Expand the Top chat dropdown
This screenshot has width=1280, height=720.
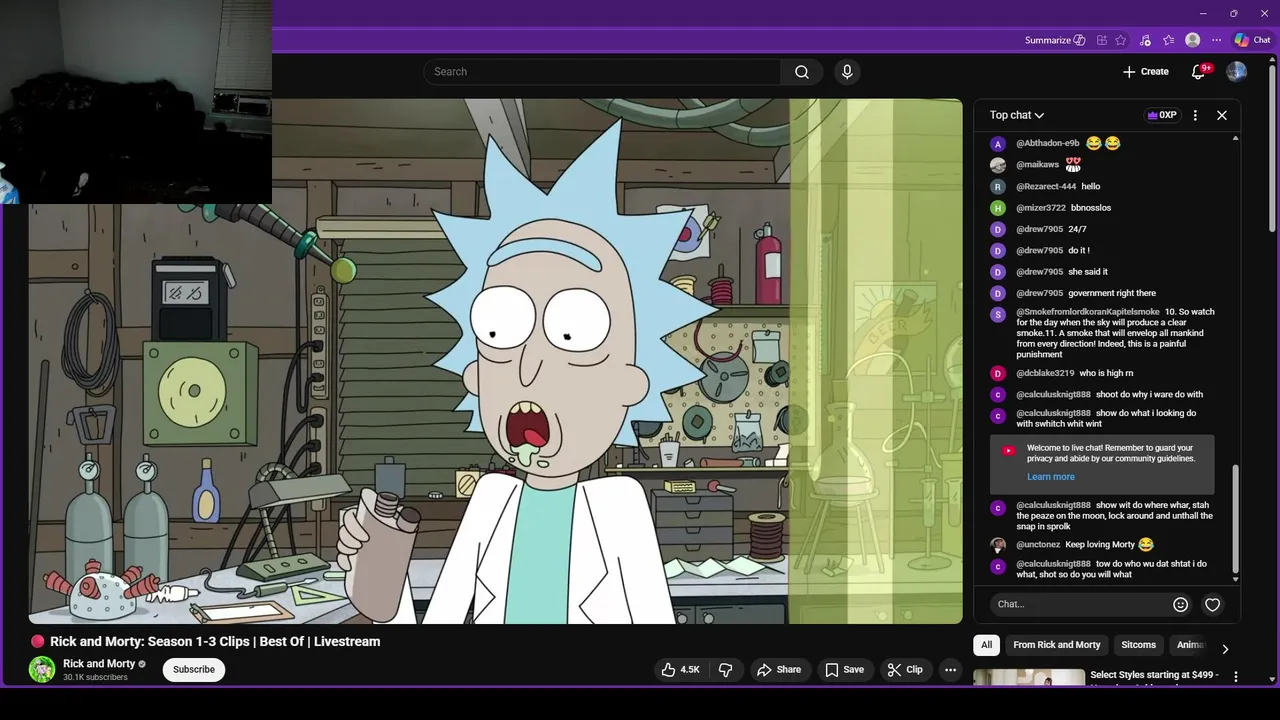1016,115
